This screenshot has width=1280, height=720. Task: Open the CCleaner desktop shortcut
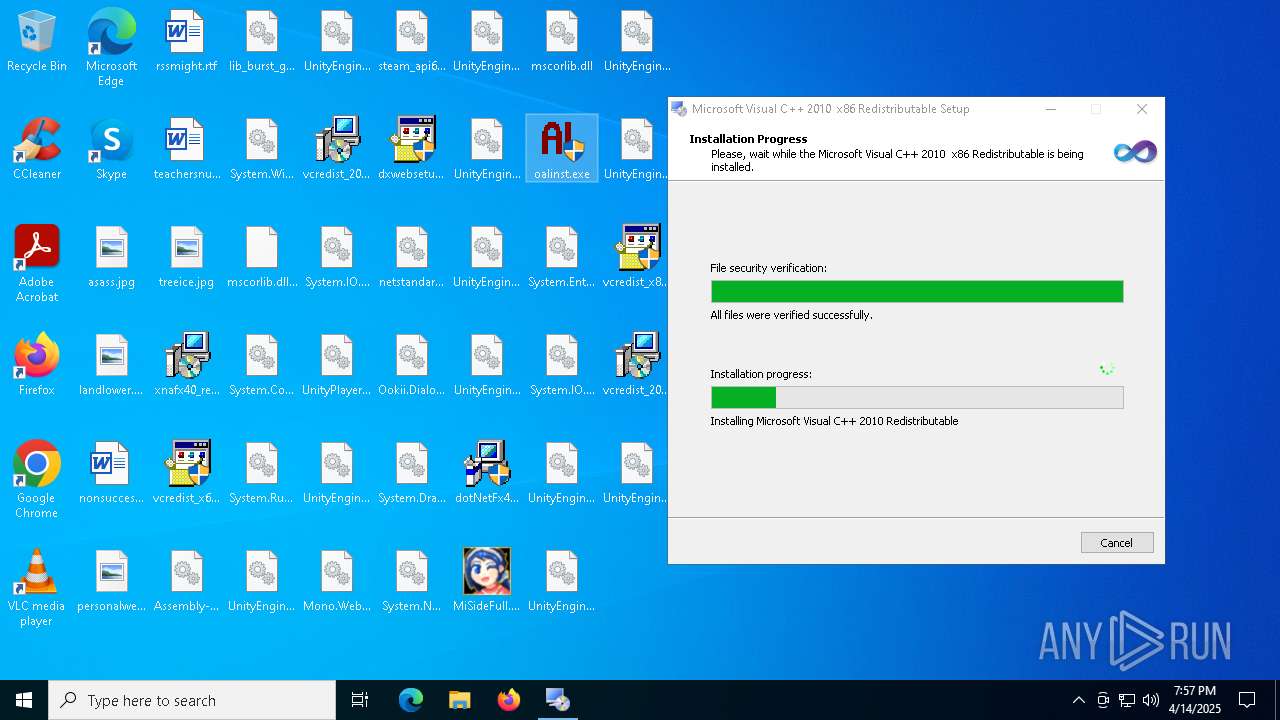(x=37, y=150)
